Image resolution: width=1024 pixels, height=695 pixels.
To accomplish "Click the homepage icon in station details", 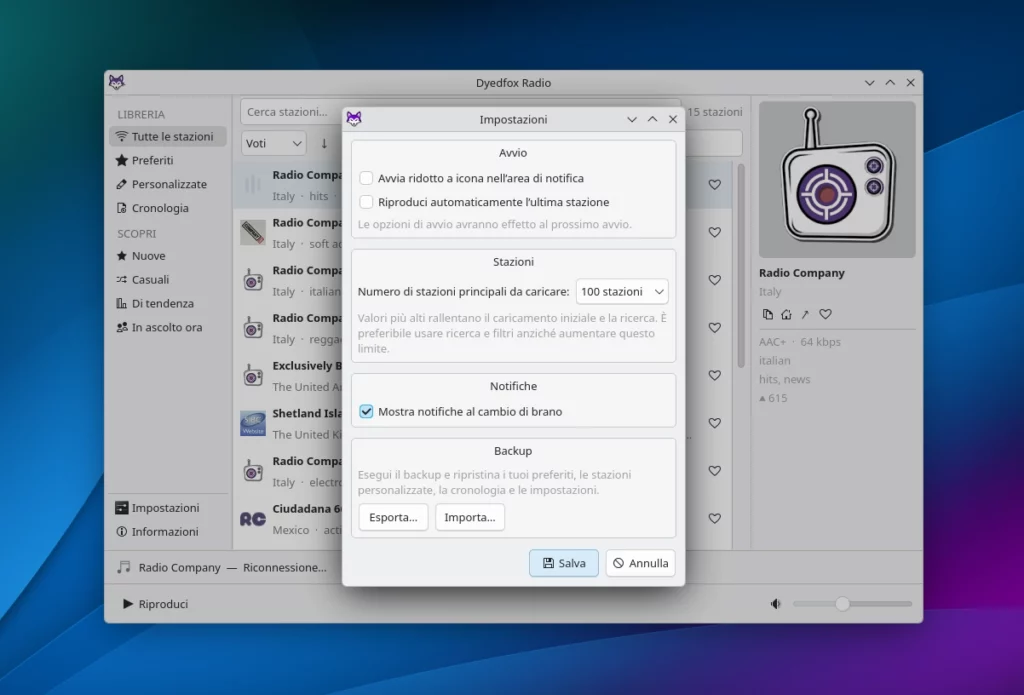I will (786, 314).
